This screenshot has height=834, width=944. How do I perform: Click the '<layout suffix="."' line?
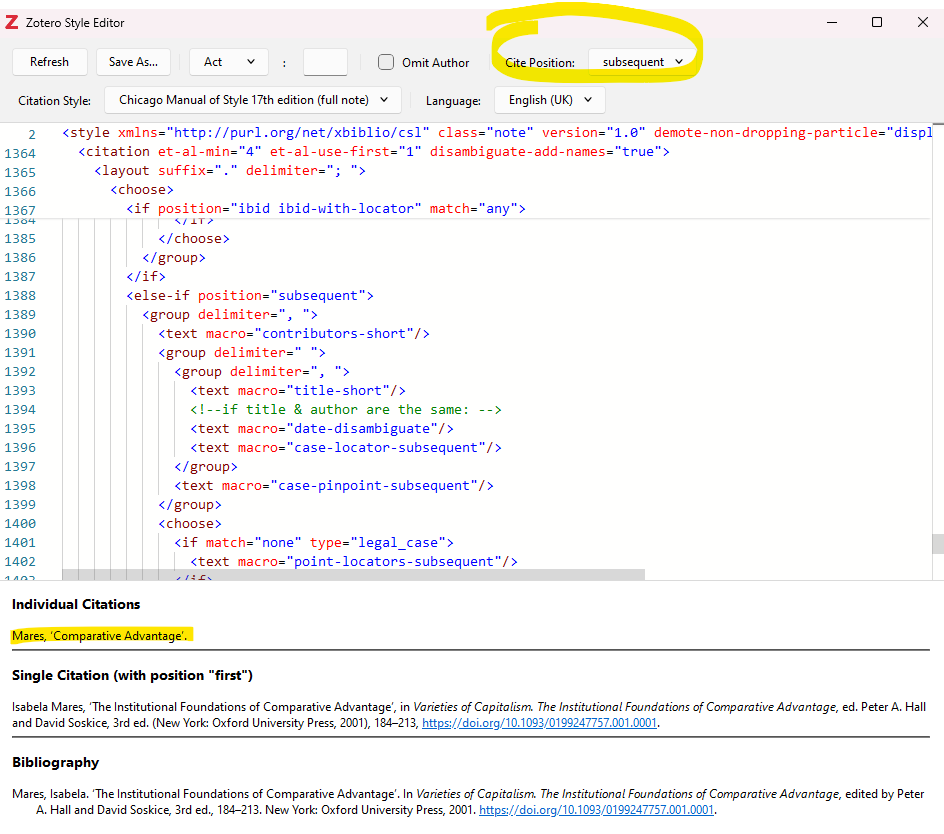tap(230, 170)
